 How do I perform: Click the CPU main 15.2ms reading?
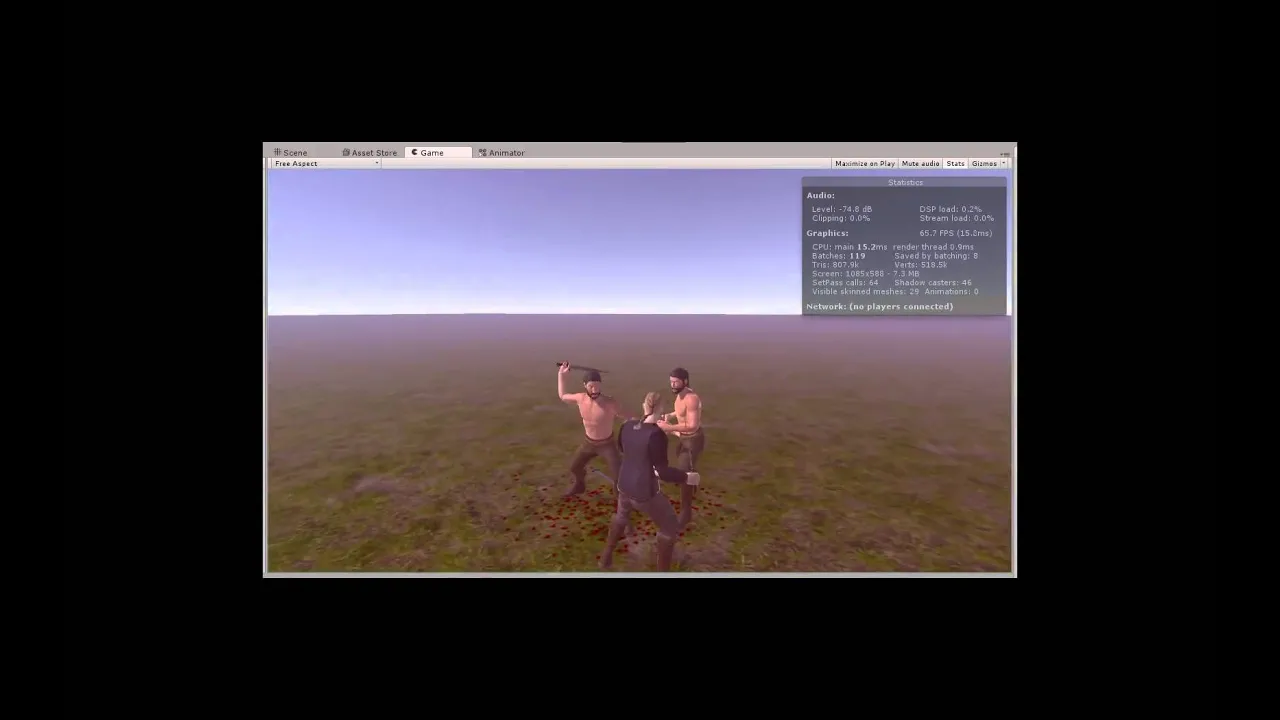(x=849, y=247)
